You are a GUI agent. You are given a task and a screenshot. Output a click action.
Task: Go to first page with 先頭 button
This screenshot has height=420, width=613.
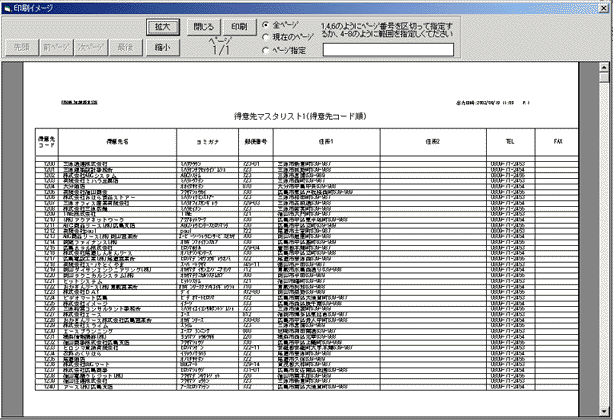22,48
